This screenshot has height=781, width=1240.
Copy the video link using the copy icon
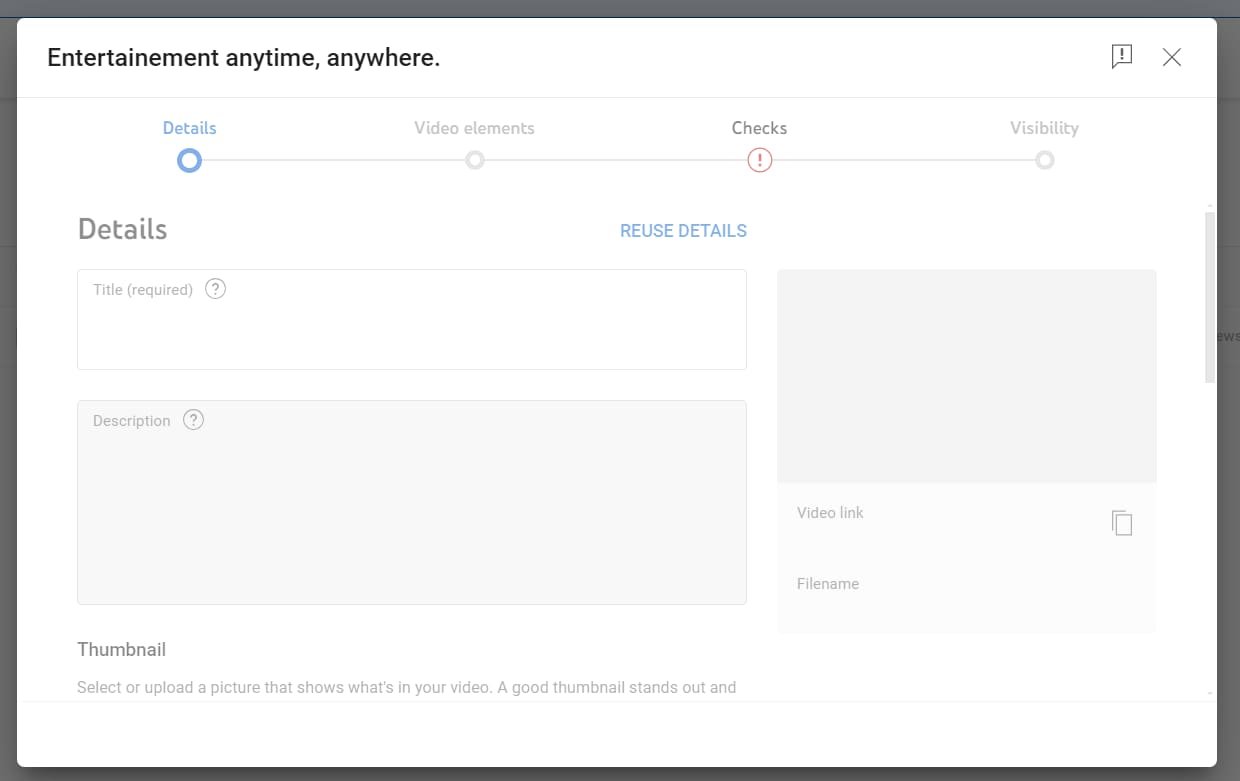coord(1122,523)
